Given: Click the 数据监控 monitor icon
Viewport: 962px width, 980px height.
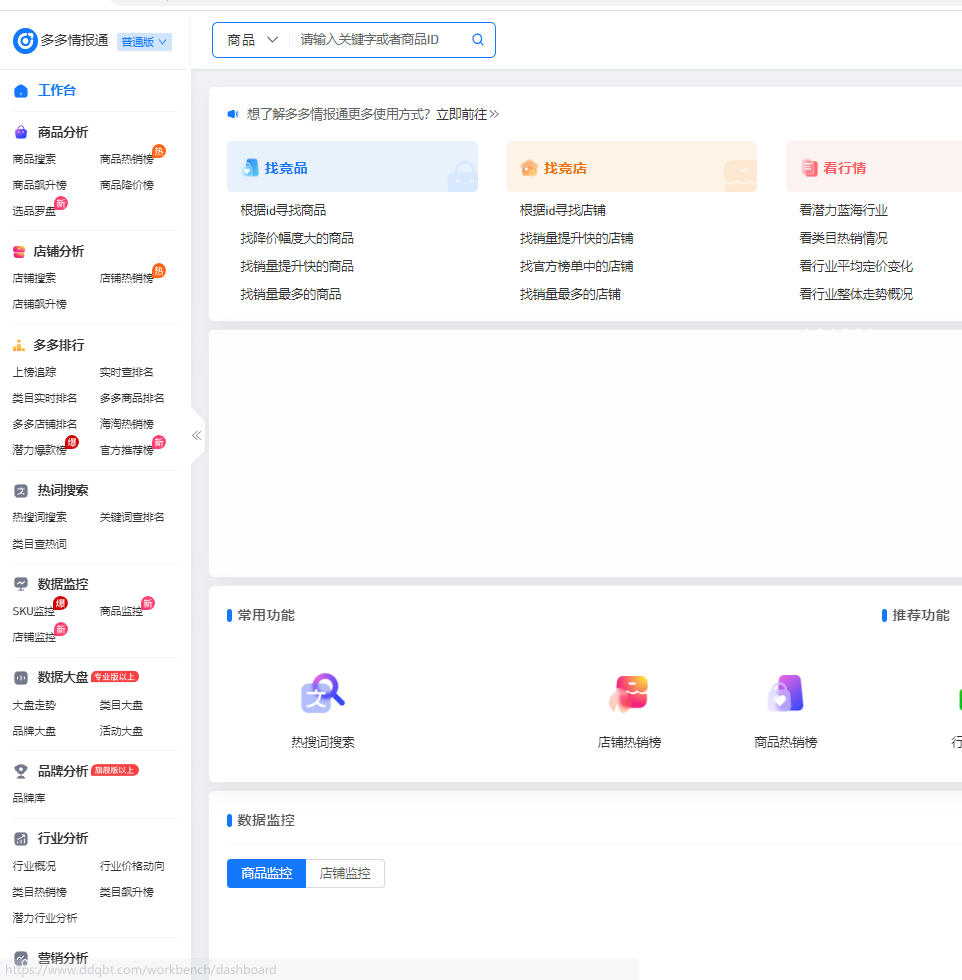Looking at the screenshot, I should (x=21, y=584).
